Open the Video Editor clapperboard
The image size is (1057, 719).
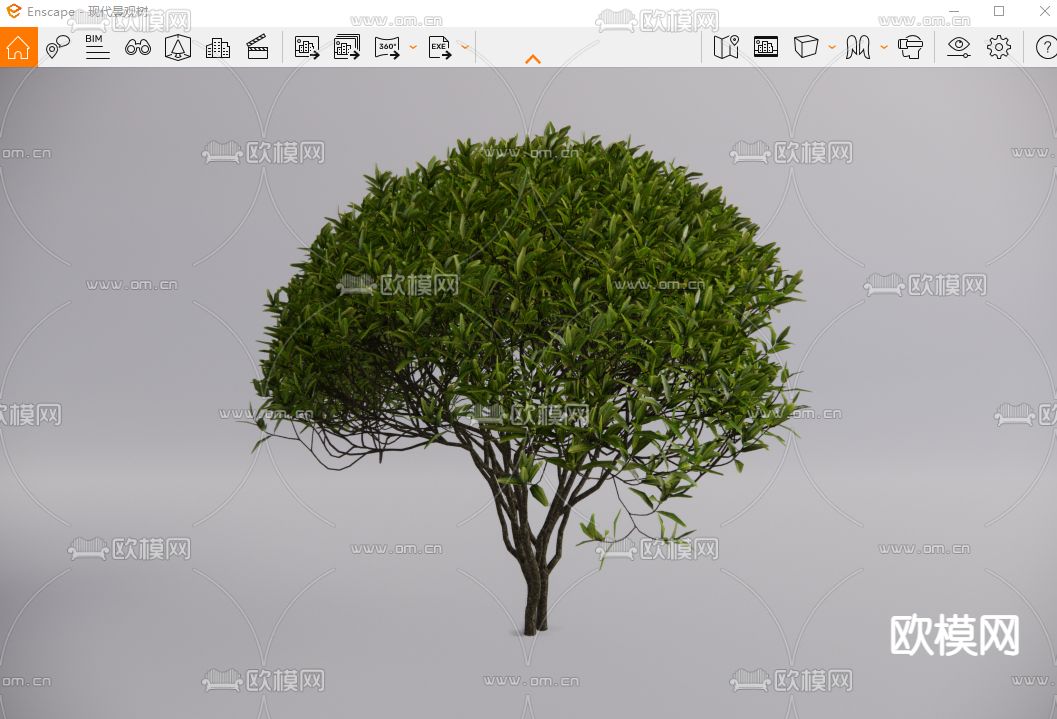(258, 47)
